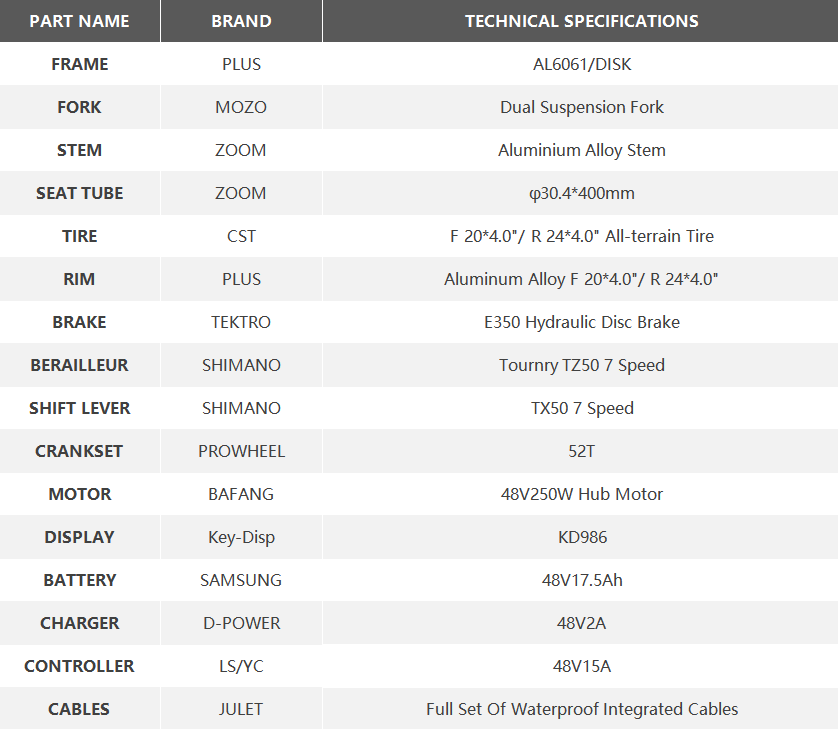
Task: Click the BRAND column header
Action: [x=241, y=21]
